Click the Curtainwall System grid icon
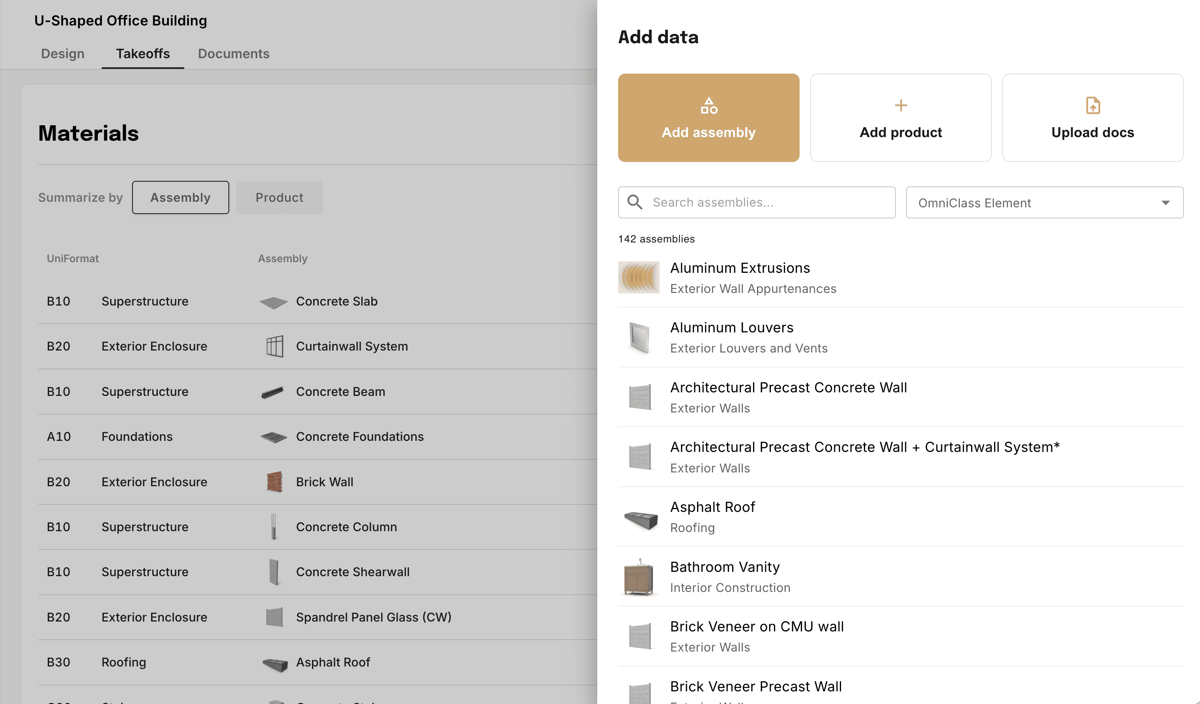This screenshot has height=704, width=1200. pyautogui.click(x=275, y=346)
